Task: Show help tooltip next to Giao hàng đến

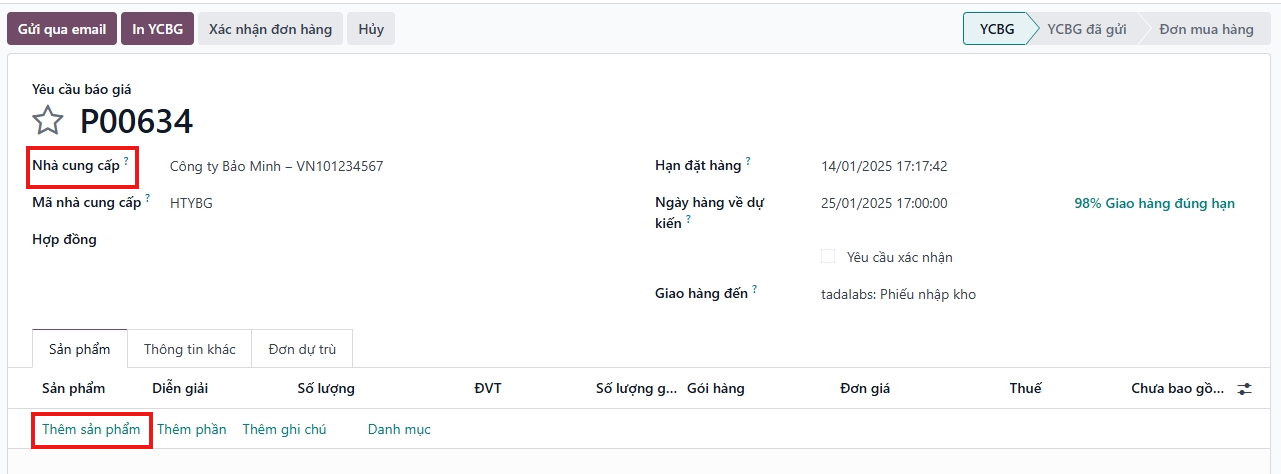Action: tap(755, 289)
